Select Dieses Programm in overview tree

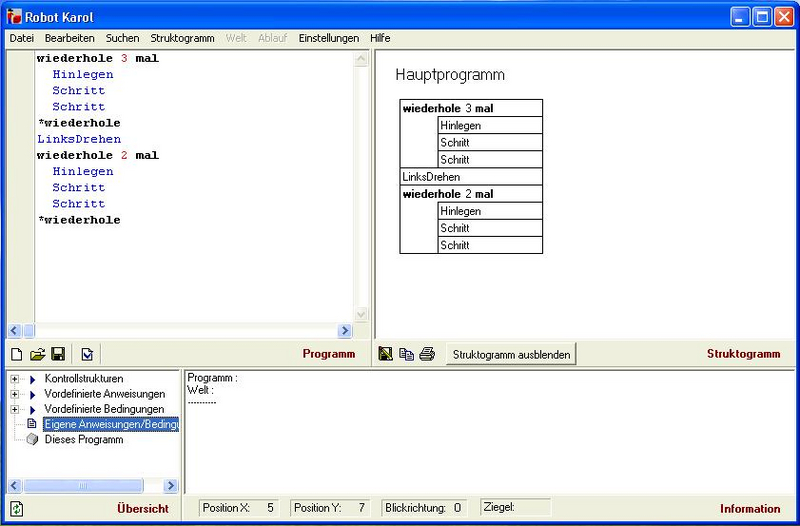tap(84, 439)
